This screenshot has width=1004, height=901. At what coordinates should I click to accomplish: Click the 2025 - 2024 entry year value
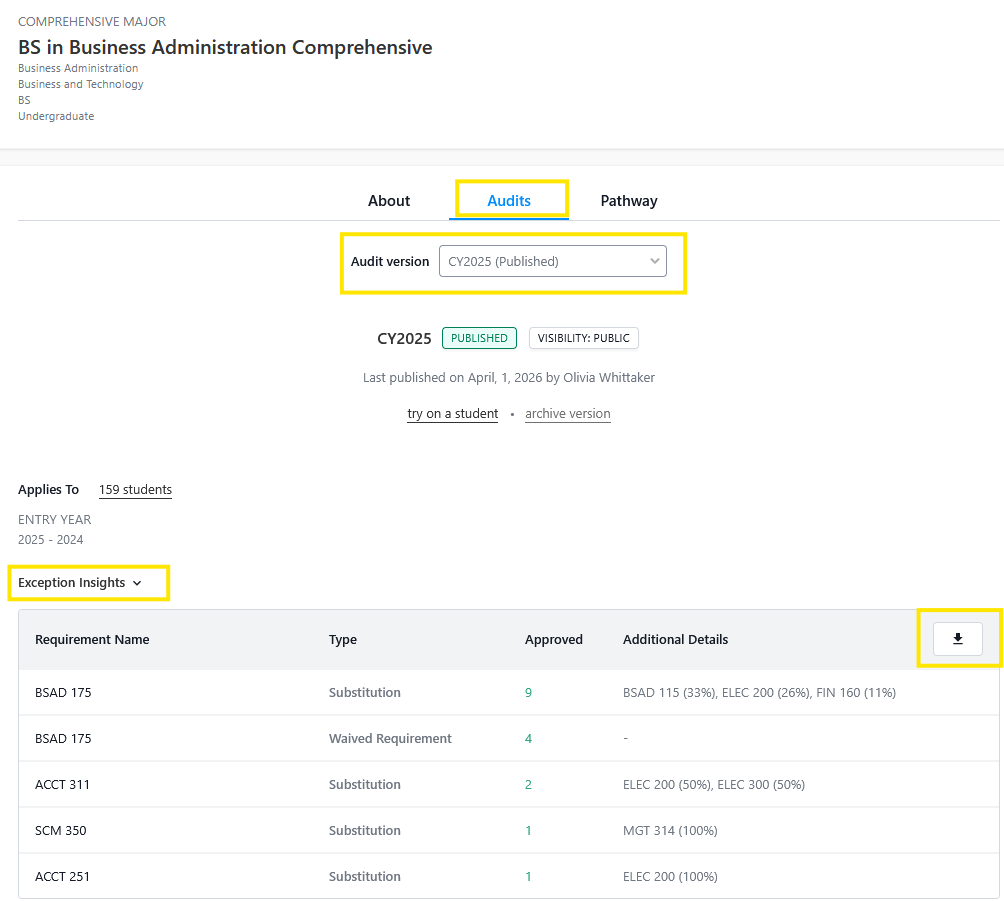tap(51, 540)
